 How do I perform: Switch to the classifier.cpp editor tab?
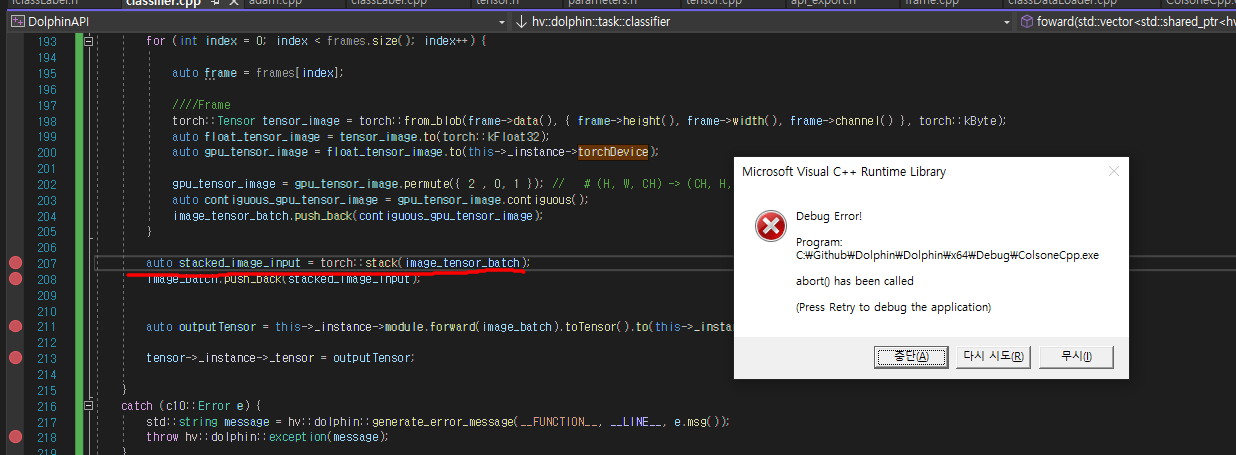(162, 3)
